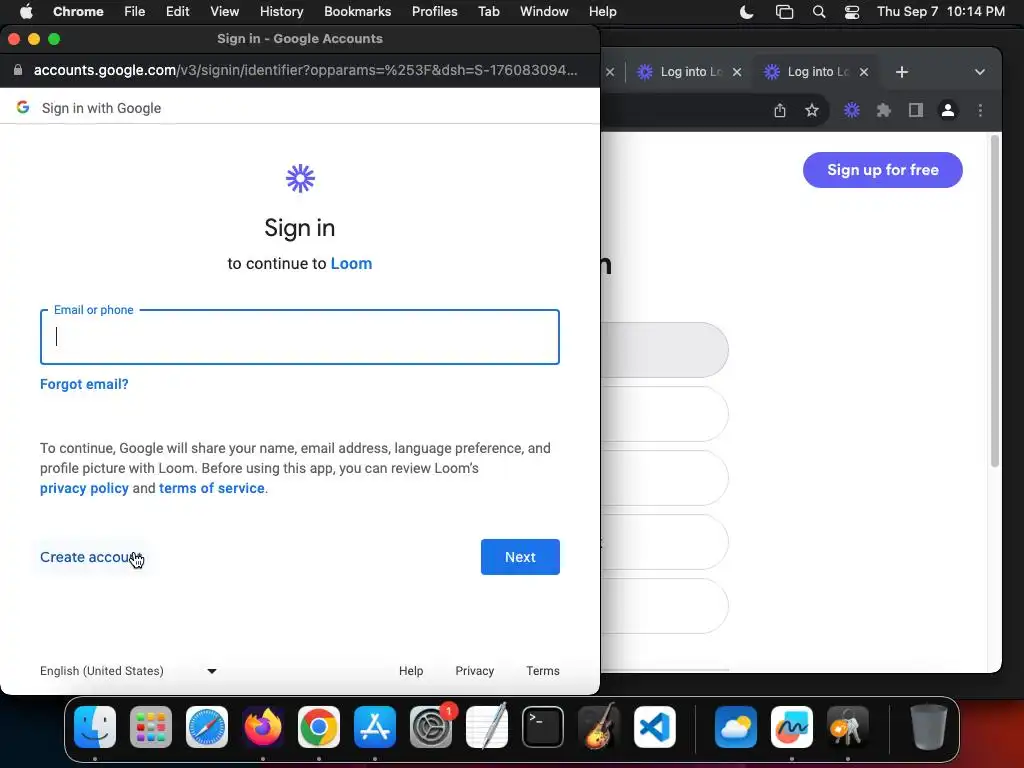The width and height of the screenshot is (1024, 768).
Task: Click Sign up for free button
Action: click(882, 170)
